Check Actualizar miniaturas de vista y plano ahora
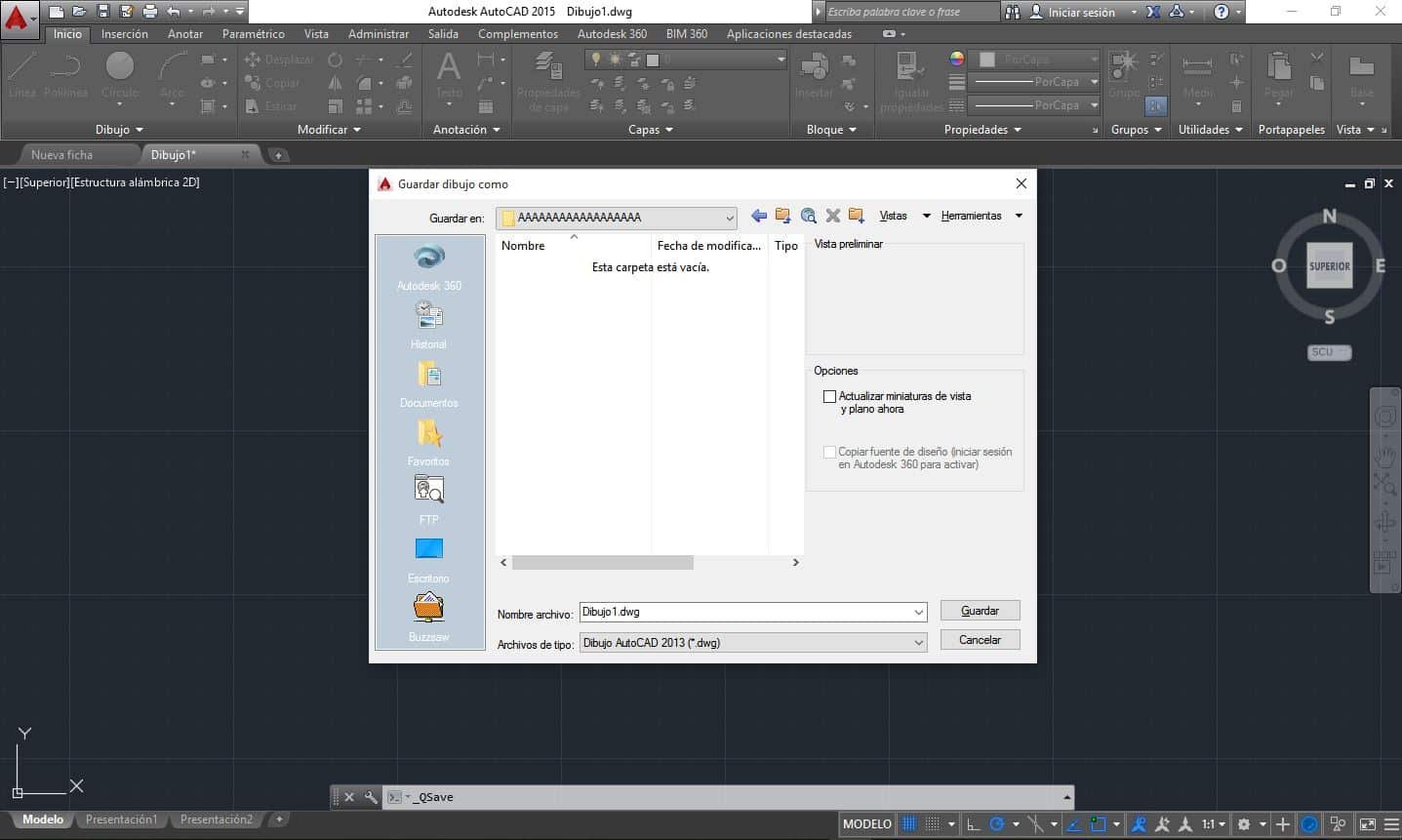Viewport: 1402px width, 840px height. 830,396
